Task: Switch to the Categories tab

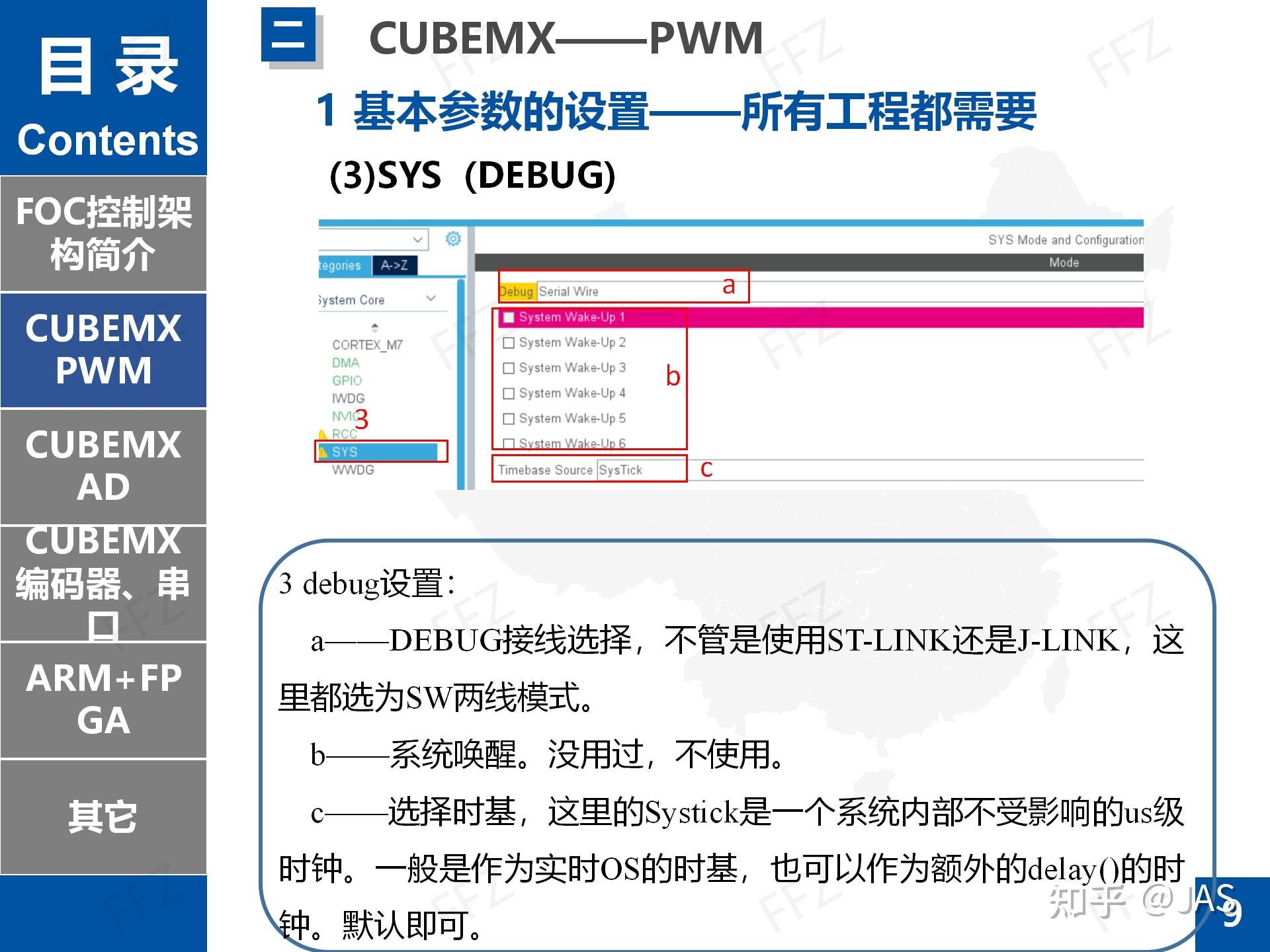Action: [341, 265]
